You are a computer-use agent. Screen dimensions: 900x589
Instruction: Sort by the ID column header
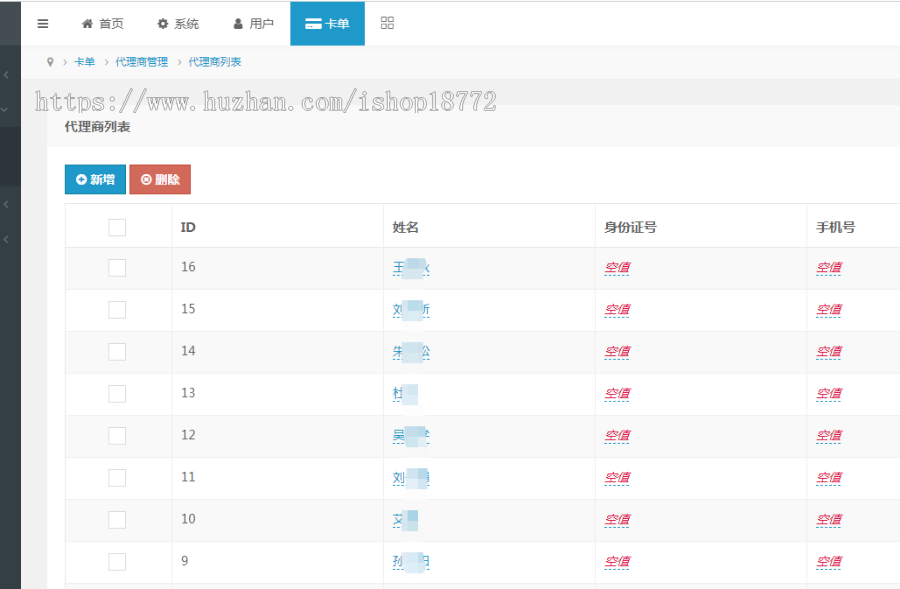click(x=188, y=227)
